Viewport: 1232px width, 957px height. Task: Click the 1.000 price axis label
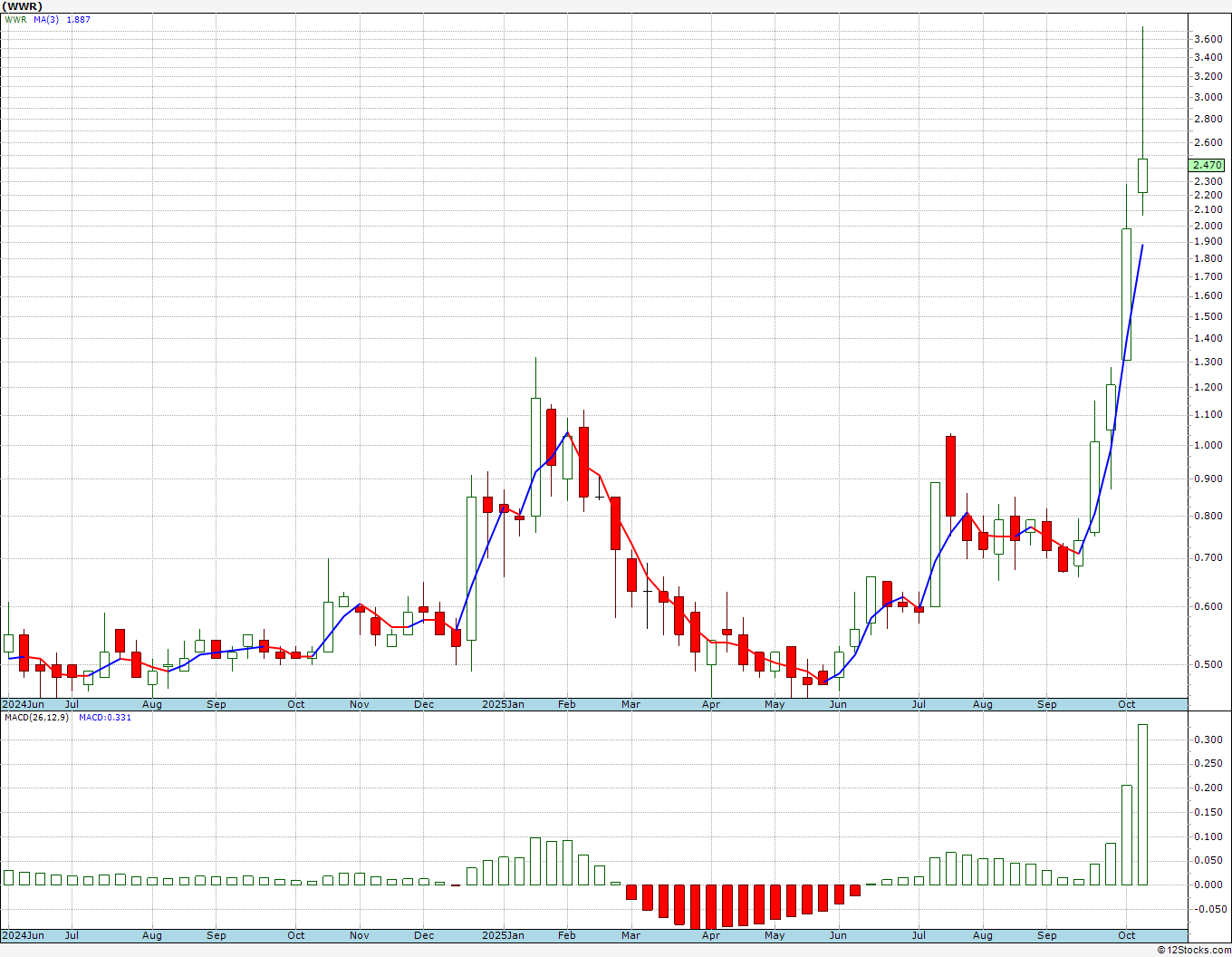(1208, 445)
